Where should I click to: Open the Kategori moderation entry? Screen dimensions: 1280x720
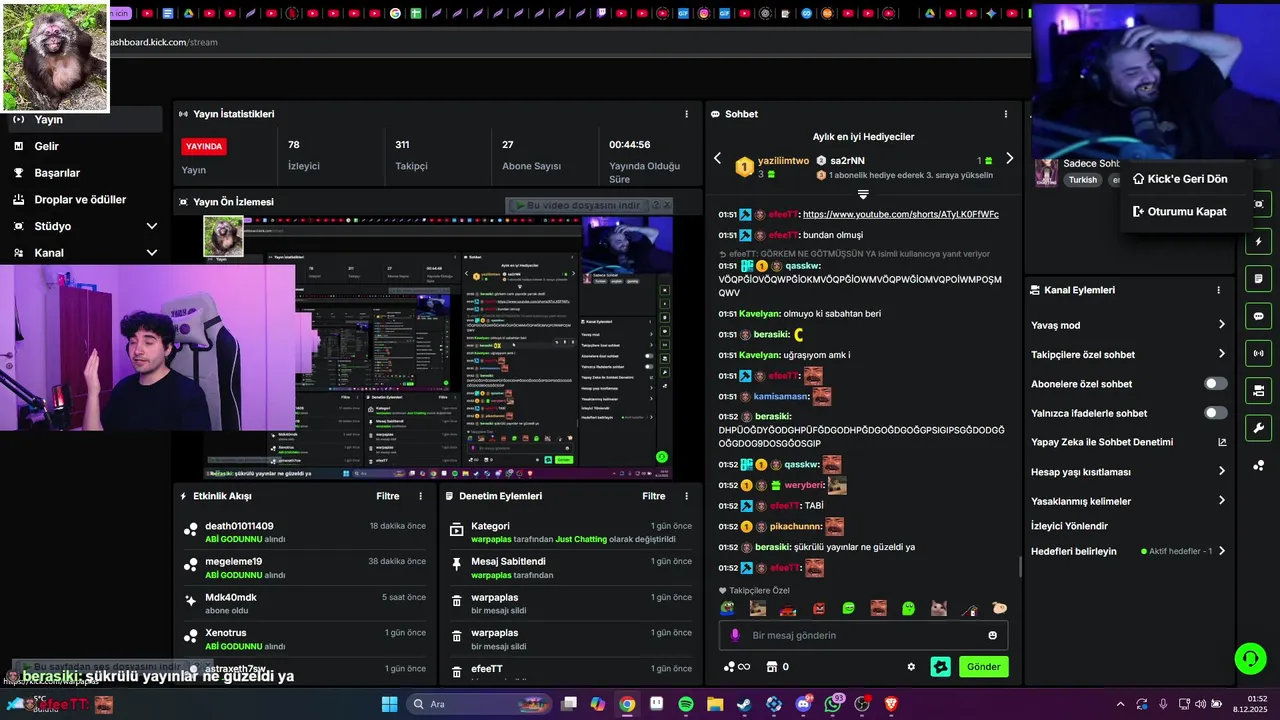pyautogui.click(x=571, y=532)
